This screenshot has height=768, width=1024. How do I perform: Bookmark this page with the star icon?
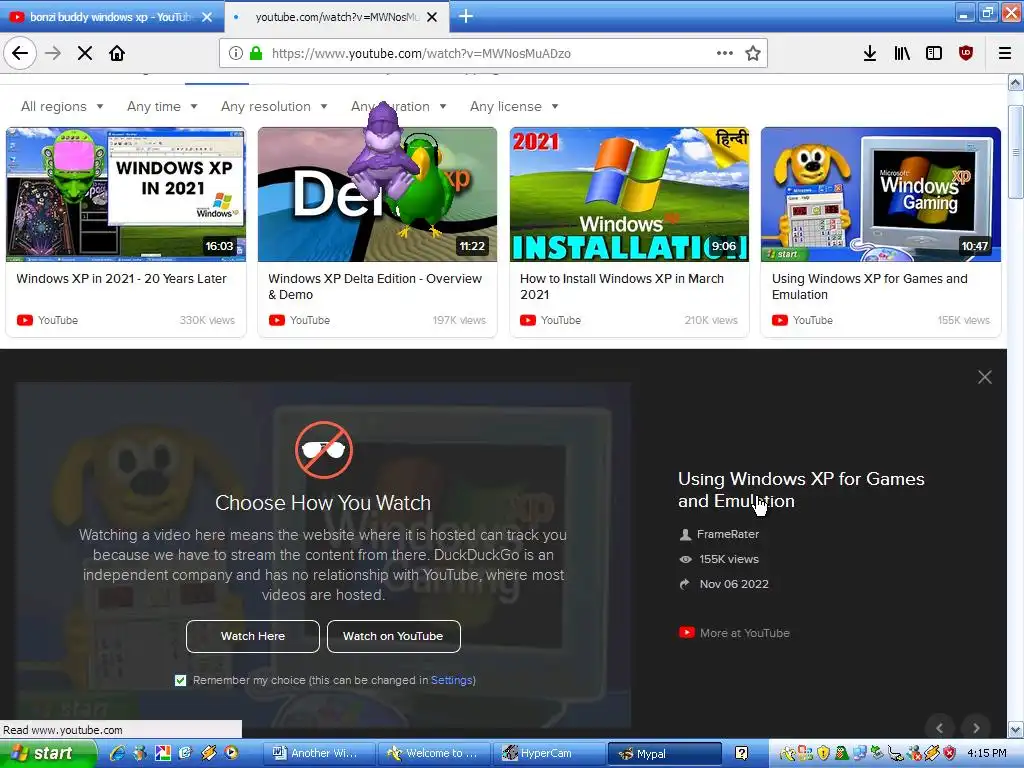coord(753,53)
